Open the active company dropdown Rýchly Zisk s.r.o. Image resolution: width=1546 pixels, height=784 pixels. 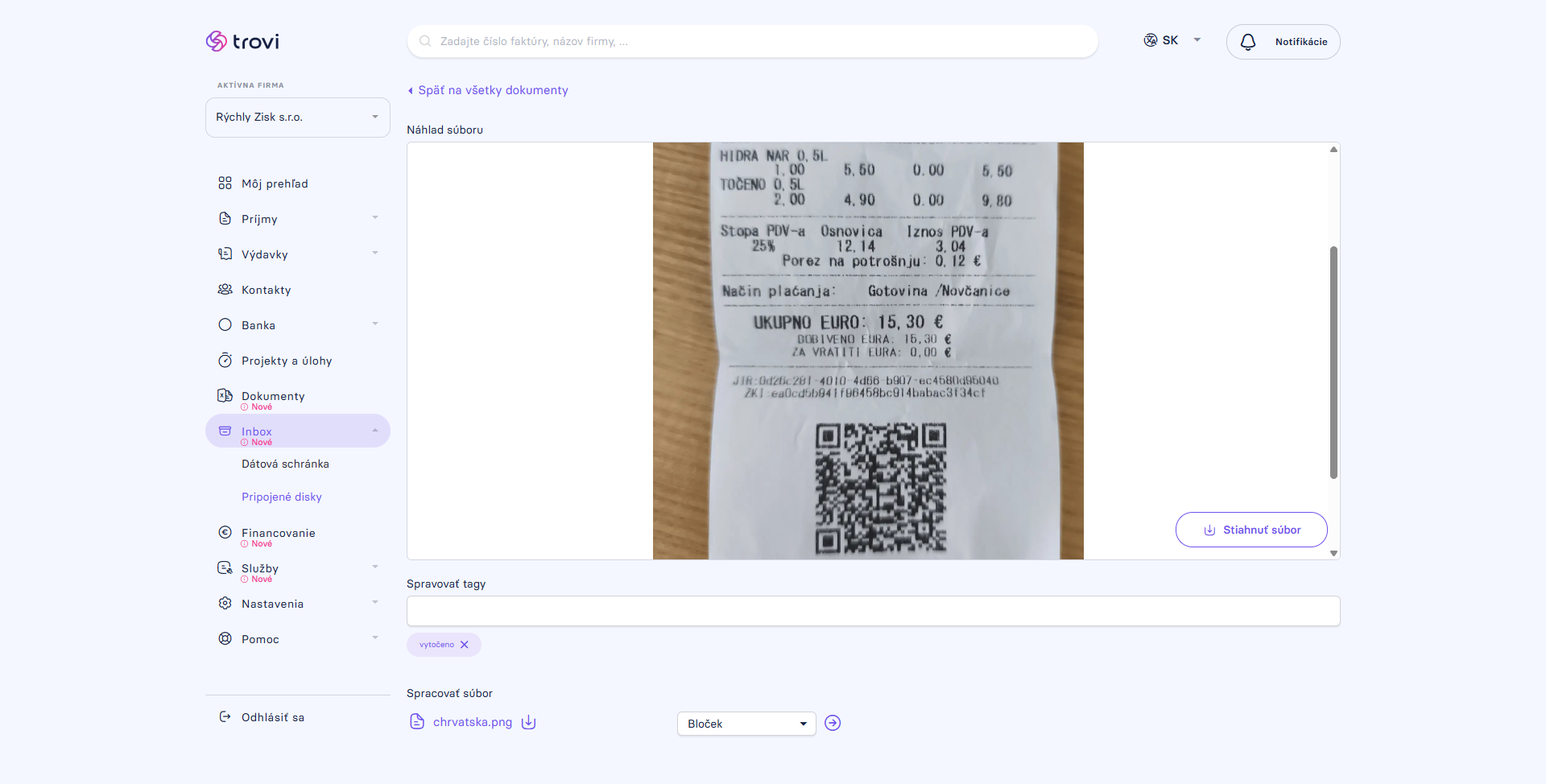[x=298, y=118]
